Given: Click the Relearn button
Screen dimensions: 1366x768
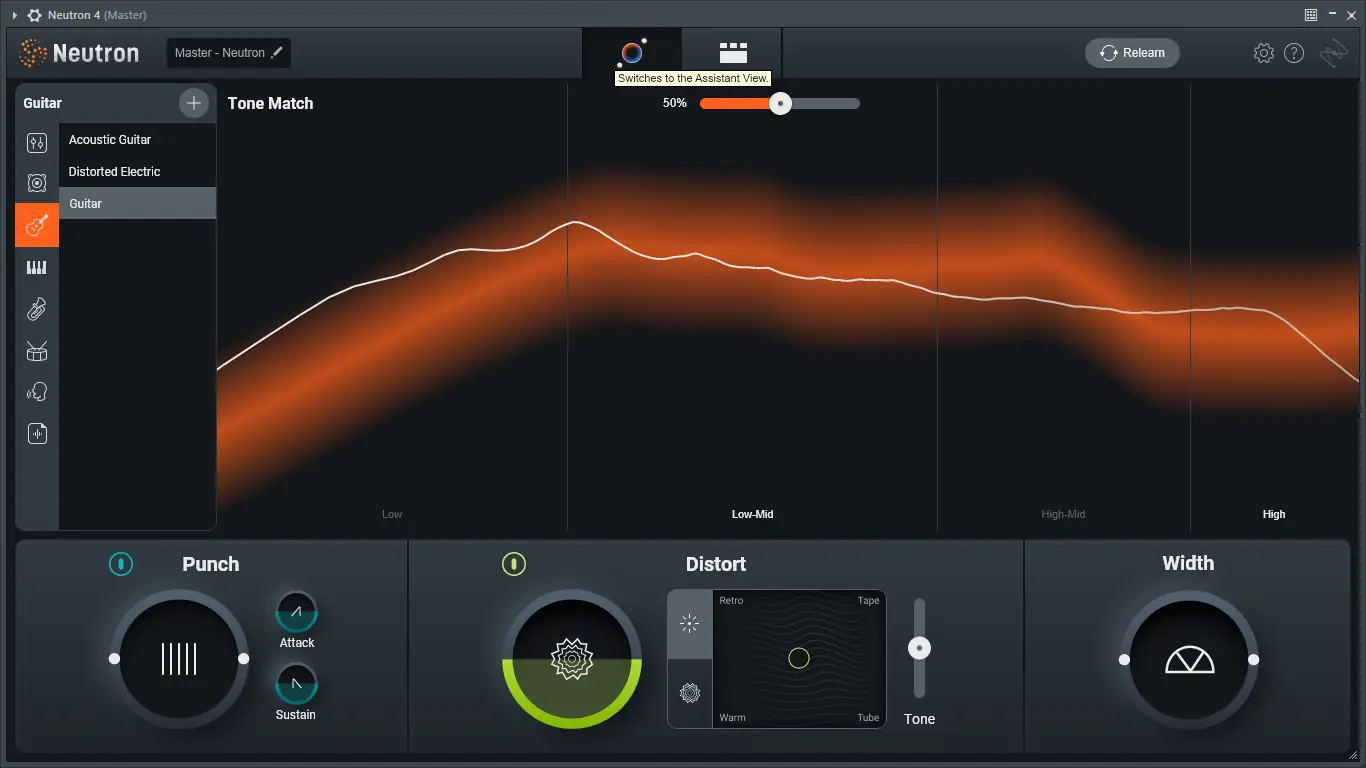Looking at the screenshot, I should (x=1132, y=53).
